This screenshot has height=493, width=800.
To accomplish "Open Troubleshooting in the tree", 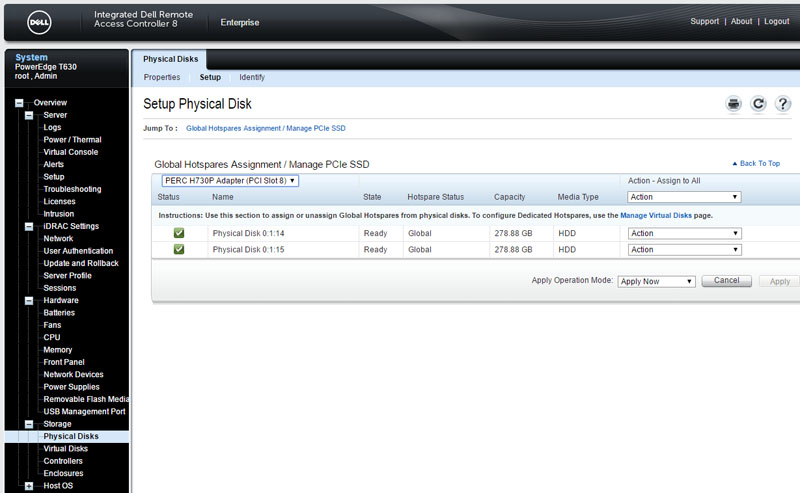I will coord(72,189).
